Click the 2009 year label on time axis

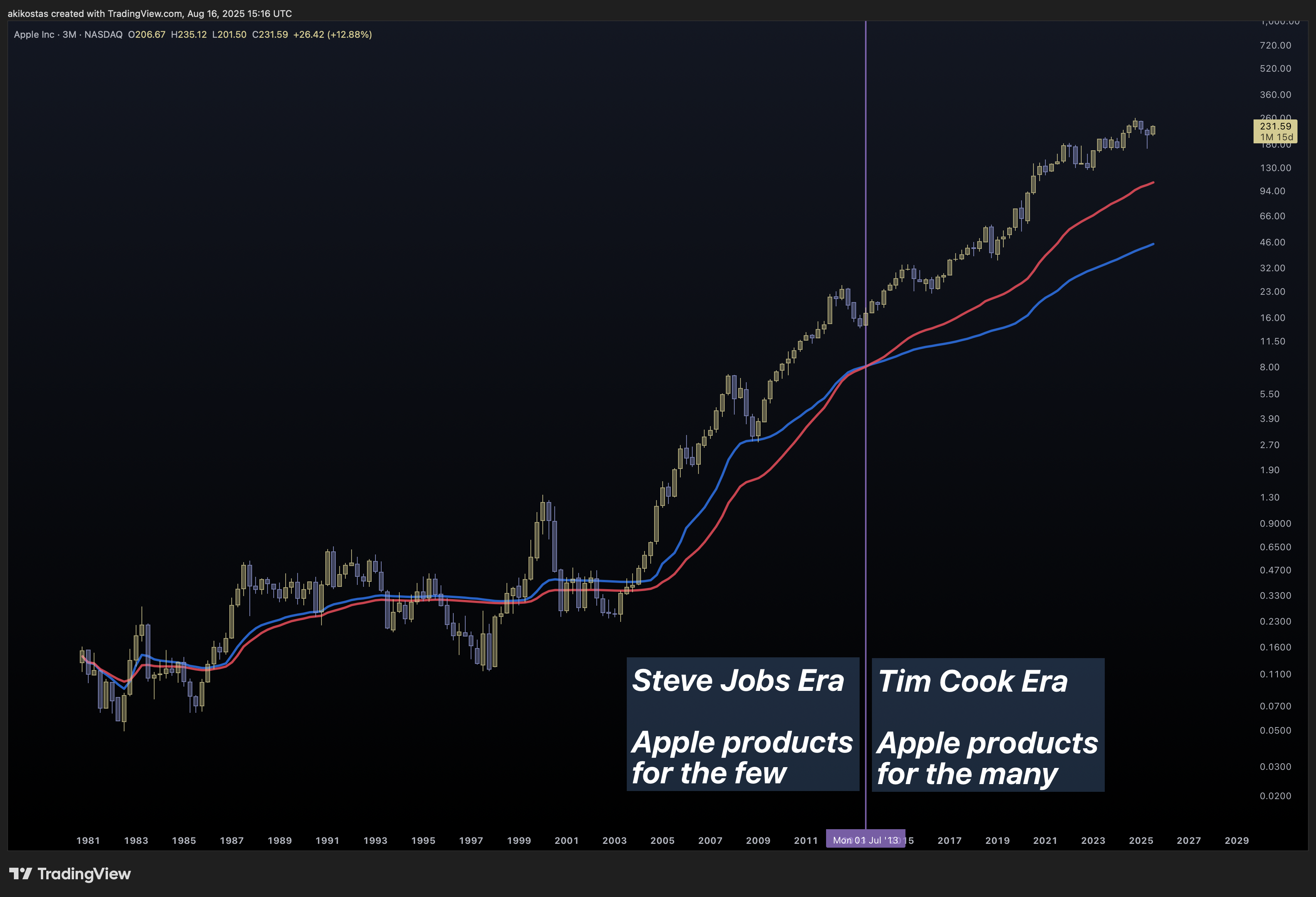[758, 841]
